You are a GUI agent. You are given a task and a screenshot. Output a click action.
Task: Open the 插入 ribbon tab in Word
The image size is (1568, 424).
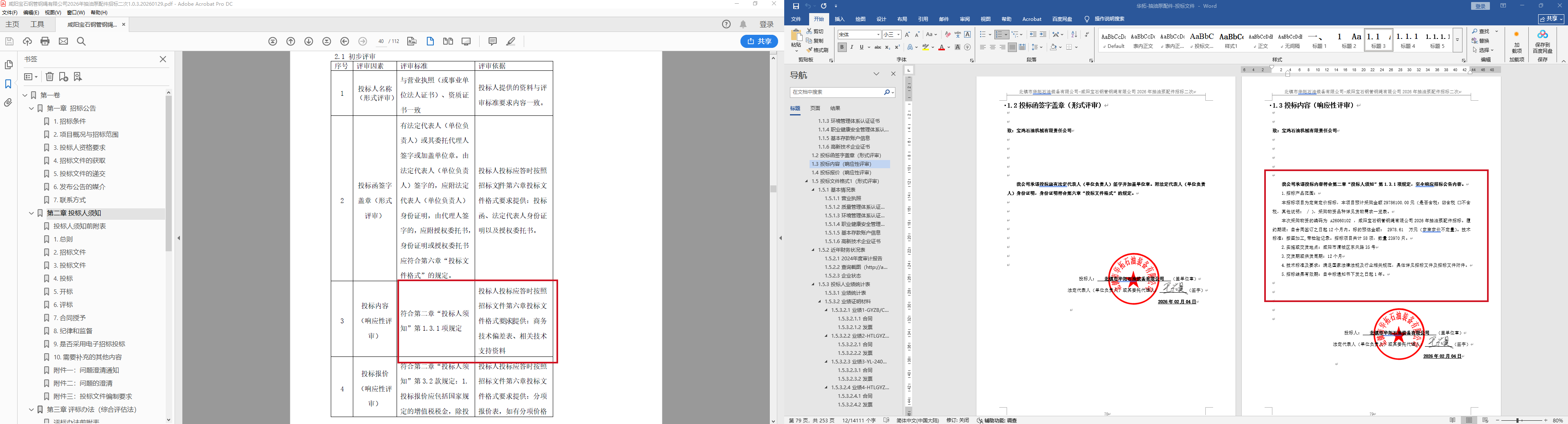839,19
